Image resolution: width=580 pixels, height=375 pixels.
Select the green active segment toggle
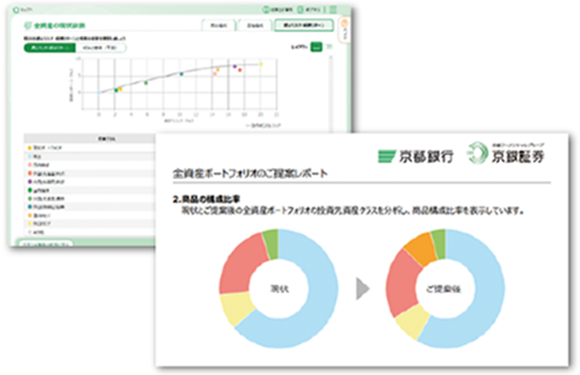click(50, 48)
